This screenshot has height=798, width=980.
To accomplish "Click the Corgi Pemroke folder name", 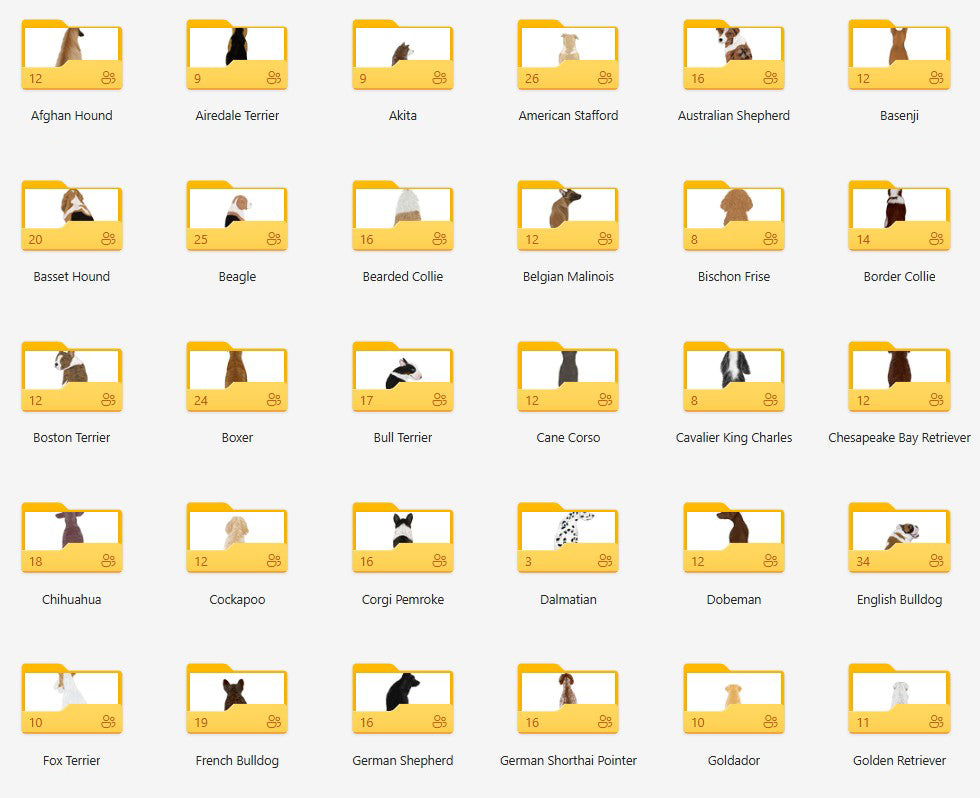I will click(402, 600).
